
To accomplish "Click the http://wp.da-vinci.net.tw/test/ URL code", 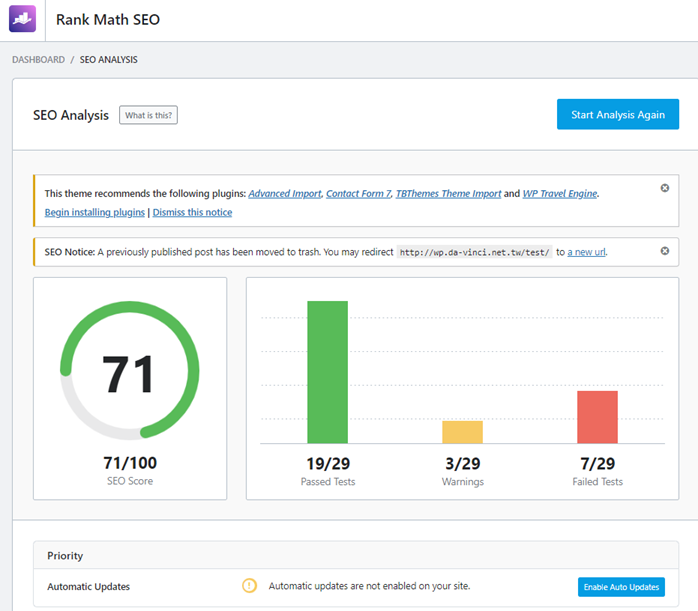I will pyautogui.click(x=475, y=252).
